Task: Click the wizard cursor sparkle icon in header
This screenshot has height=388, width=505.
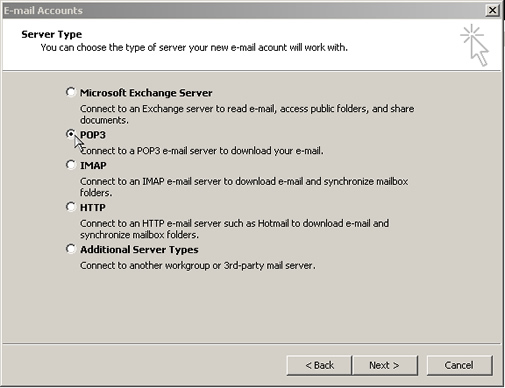Action: [x=475, y=45]
